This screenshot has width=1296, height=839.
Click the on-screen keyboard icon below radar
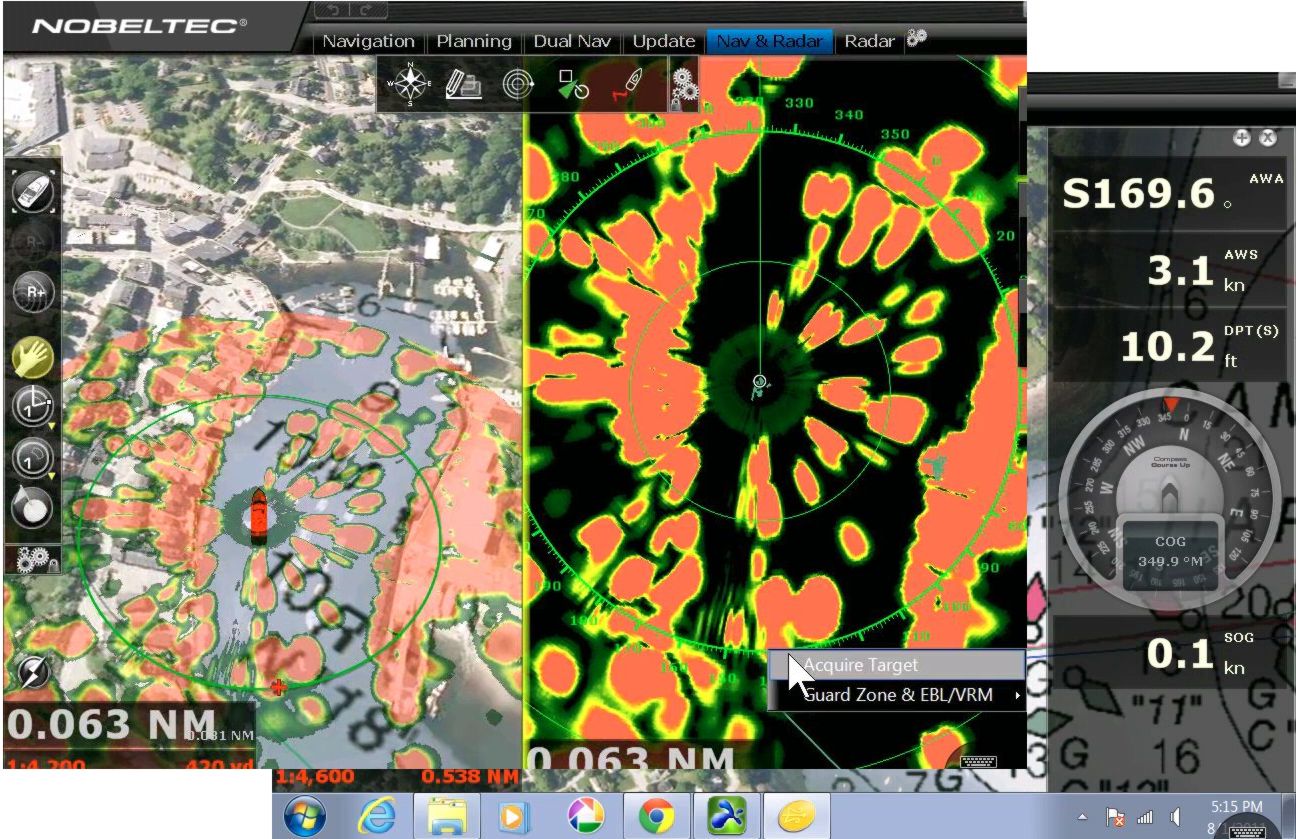tap(978, 762)
